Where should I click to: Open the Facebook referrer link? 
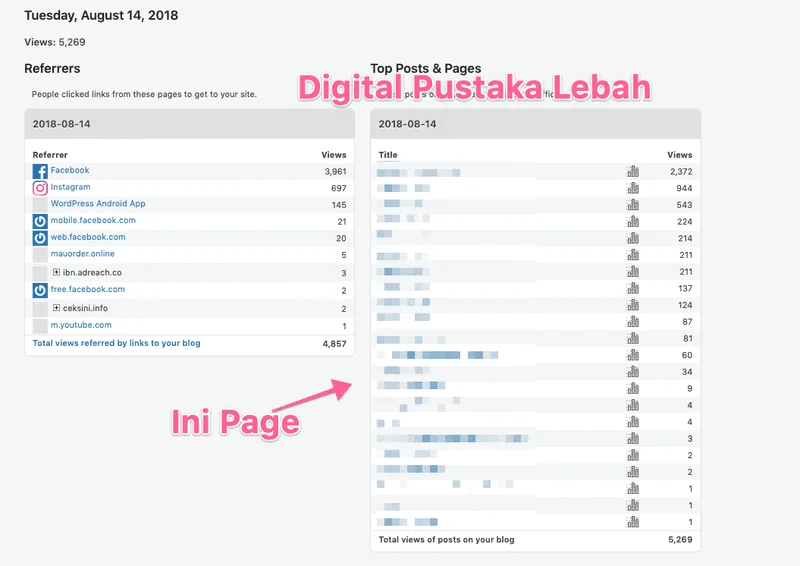70,170
